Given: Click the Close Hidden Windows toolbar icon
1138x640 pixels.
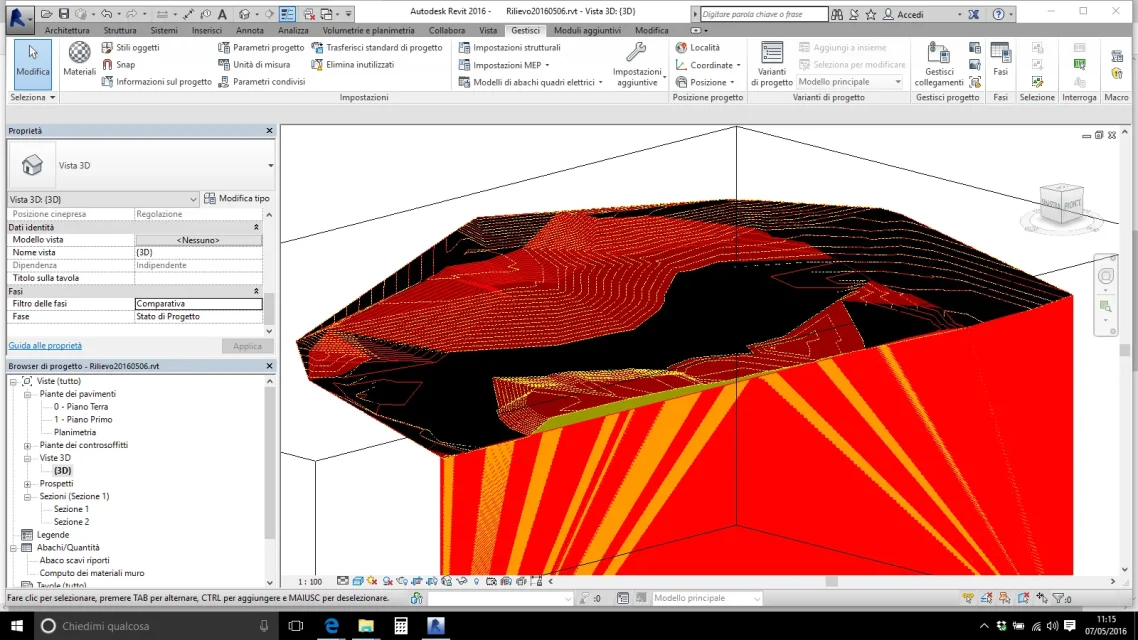Looking at the screenshot, I should pos(310,14).
